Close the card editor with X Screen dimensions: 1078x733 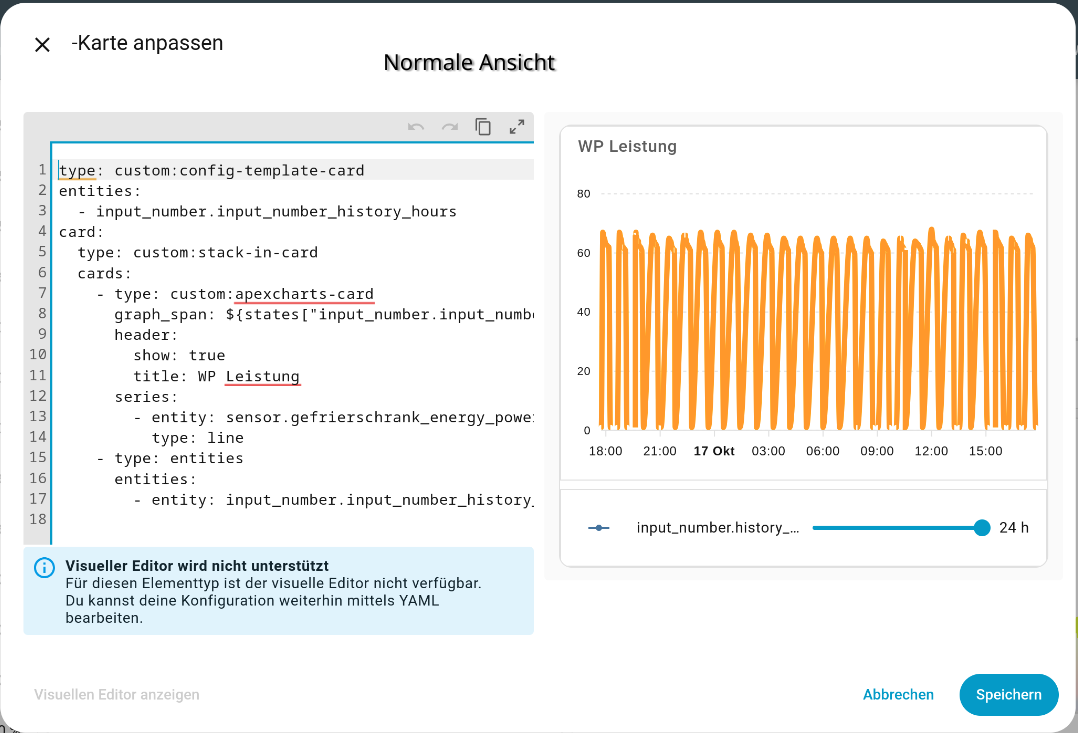tap(43, 45)
